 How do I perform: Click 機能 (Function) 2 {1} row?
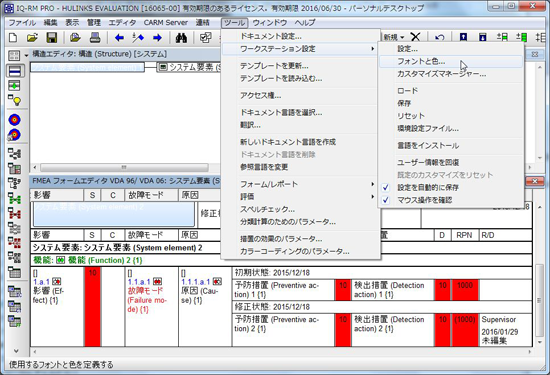(x=281, y=260)
